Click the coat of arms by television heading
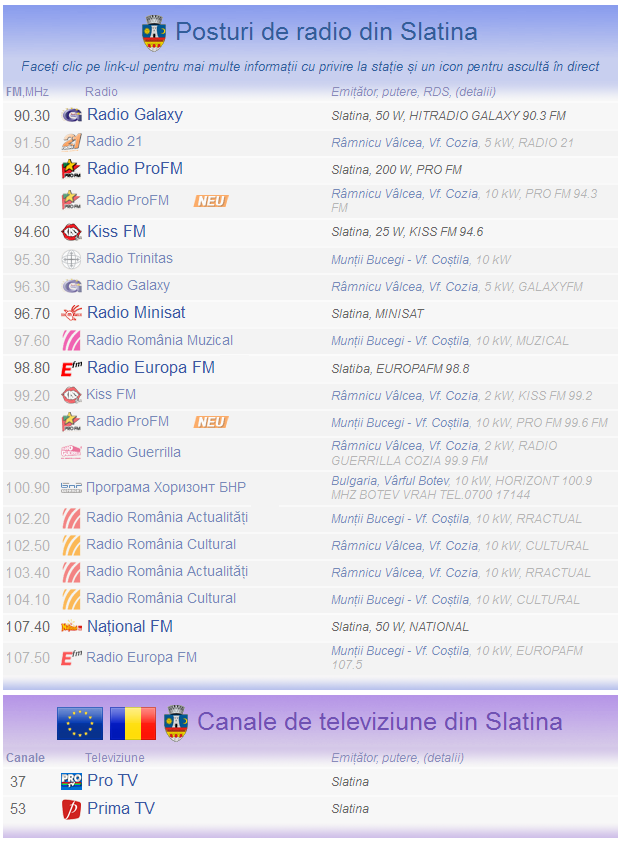This screenshot has width=623, height=843. [x=176, y=723]
